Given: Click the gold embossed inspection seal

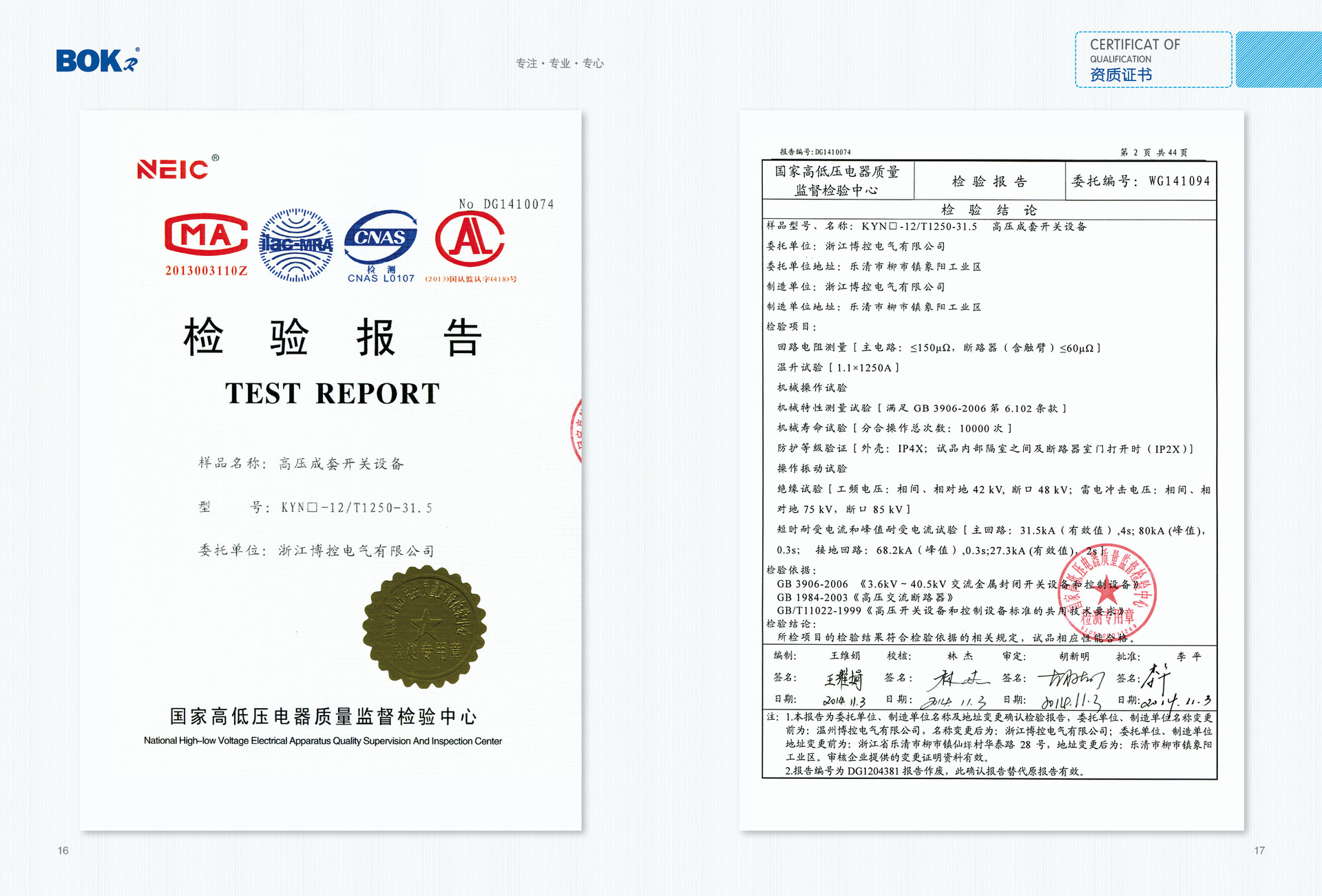Looking at the screenshot, I should pyautogui.click(x=424, y=627).
